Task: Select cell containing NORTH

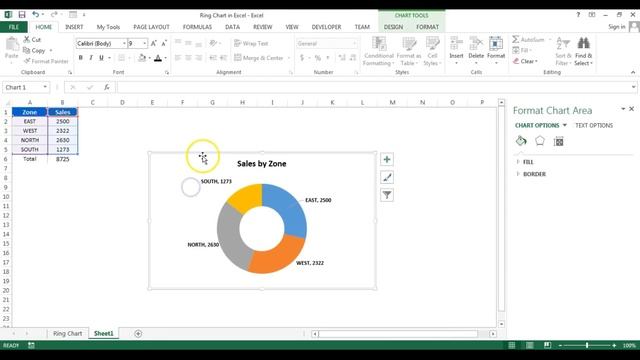Action: tap(30, 140)
